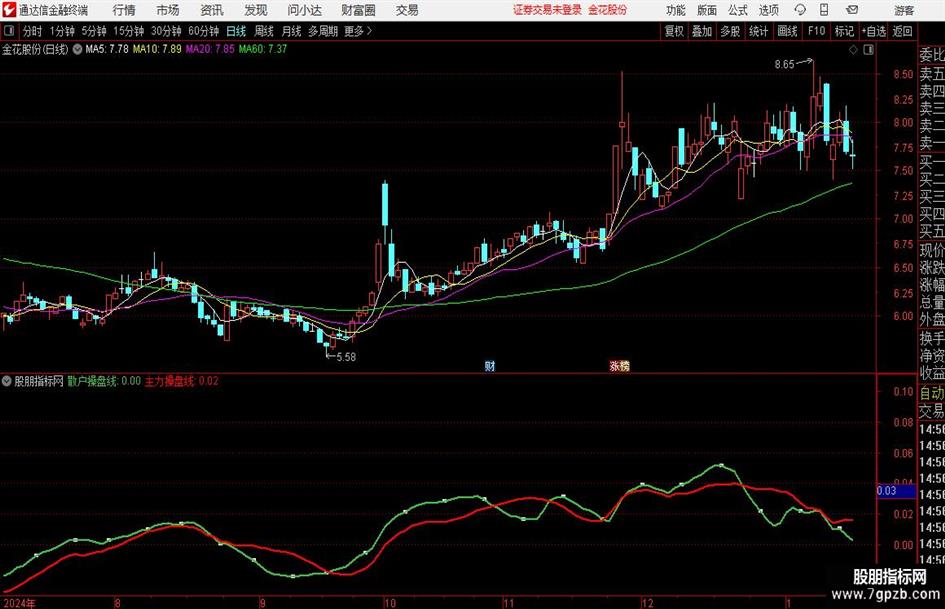Click the 5.58 low price annotation
This screenshot has width=945, height=609.
tap(346, 357)
